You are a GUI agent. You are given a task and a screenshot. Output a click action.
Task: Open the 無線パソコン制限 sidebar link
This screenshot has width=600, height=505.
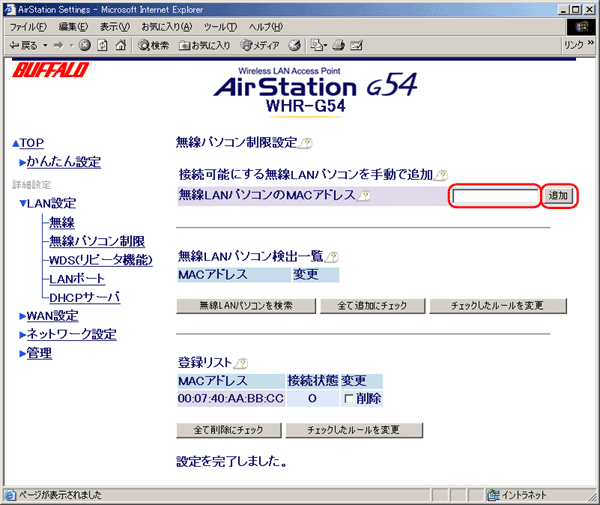click(x=97, y=241)
